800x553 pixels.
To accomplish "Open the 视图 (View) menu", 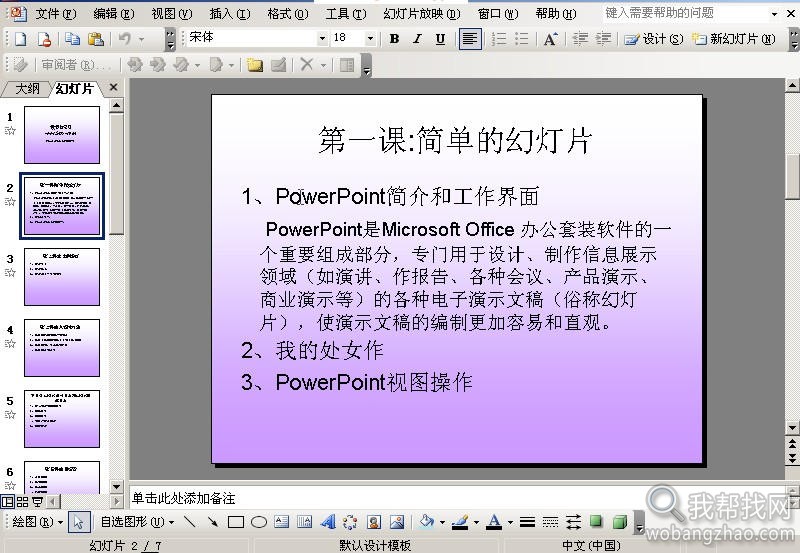I will click(172, 14).
